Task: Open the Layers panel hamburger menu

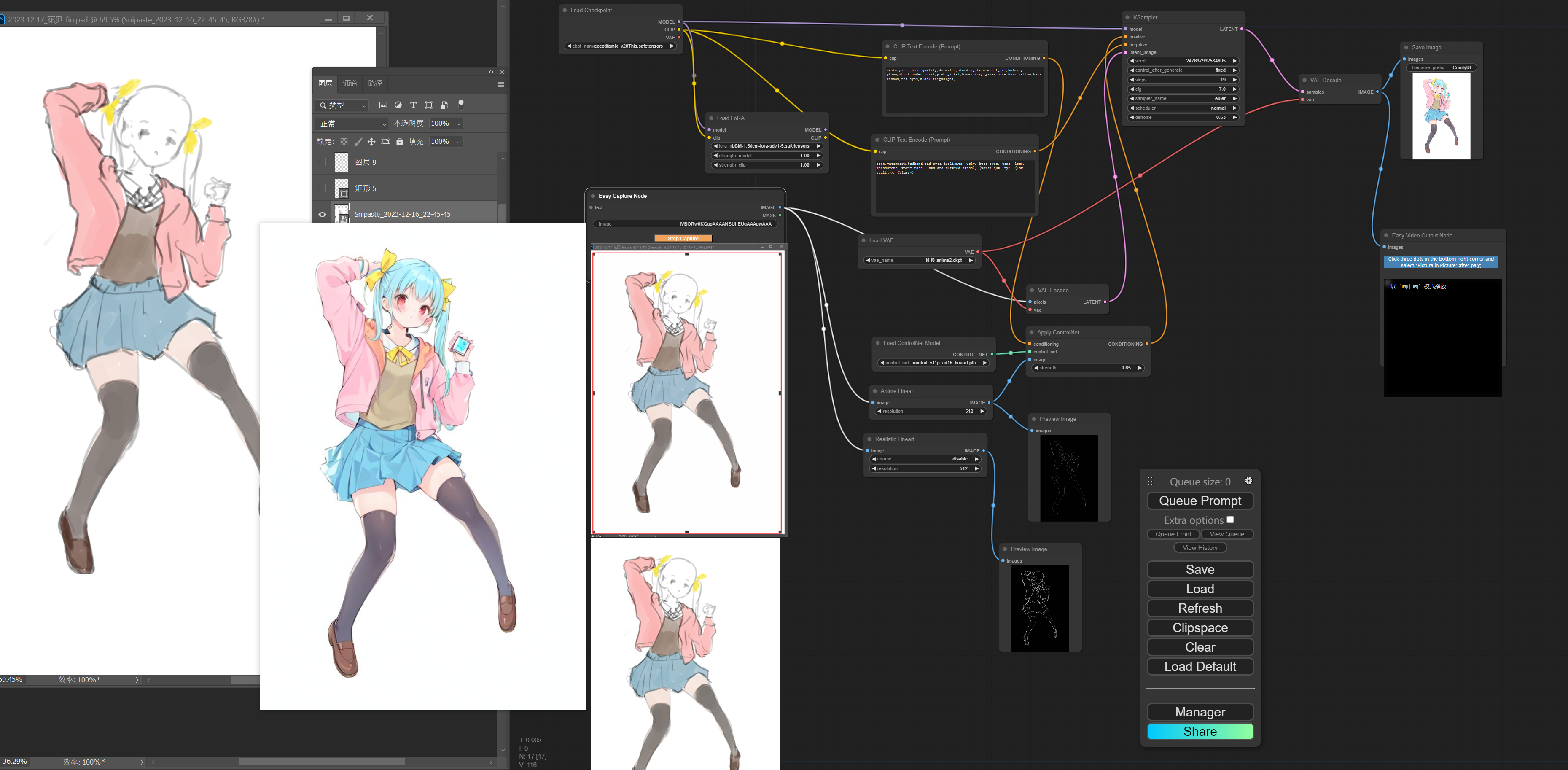Action: point(500,85)
